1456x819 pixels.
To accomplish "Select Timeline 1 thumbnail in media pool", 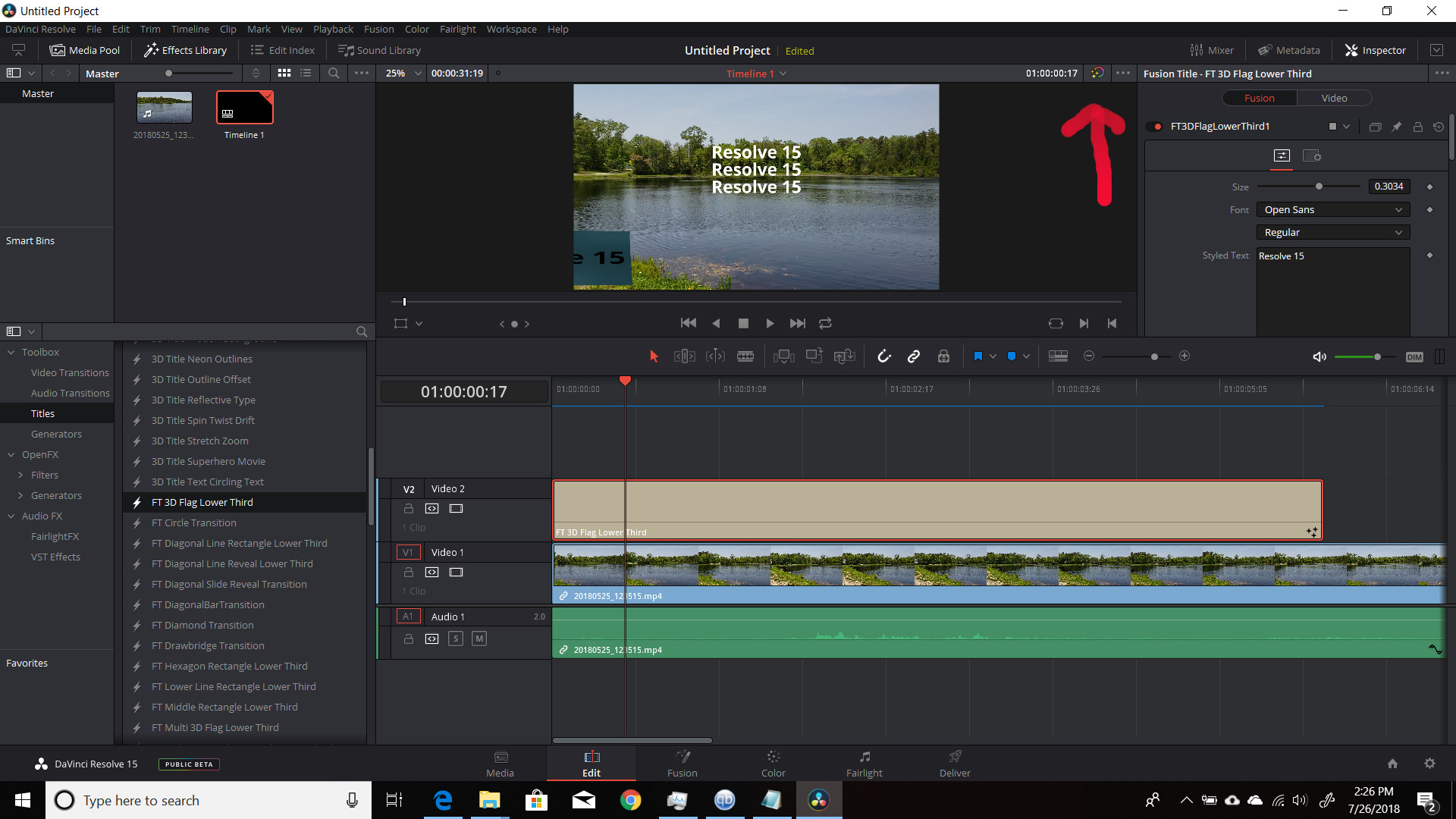I will 244,108.
